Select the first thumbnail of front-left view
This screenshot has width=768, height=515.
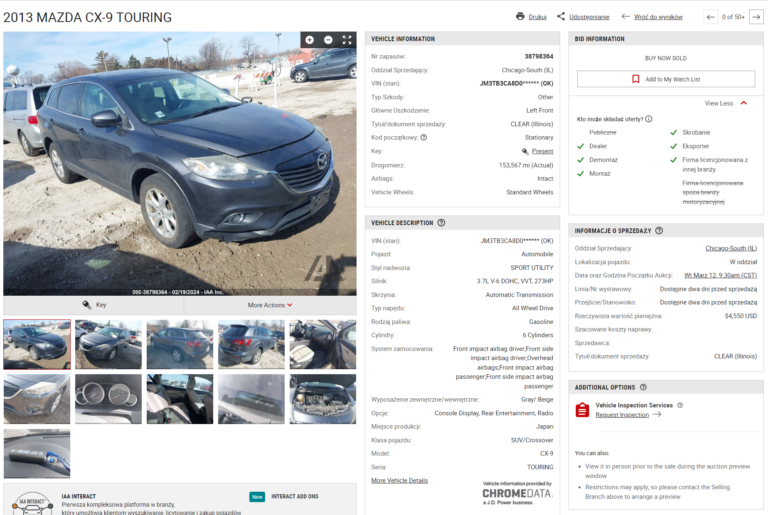37,344
